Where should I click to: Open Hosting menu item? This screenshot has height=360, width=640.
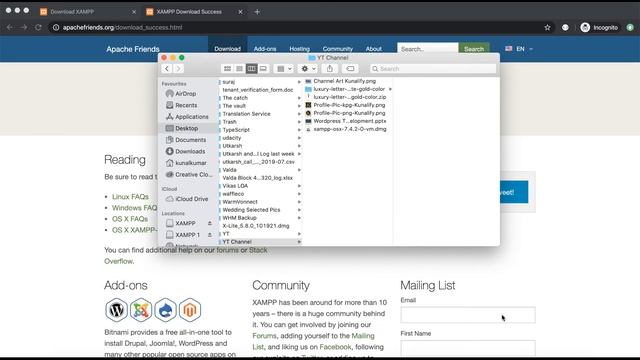300,49
